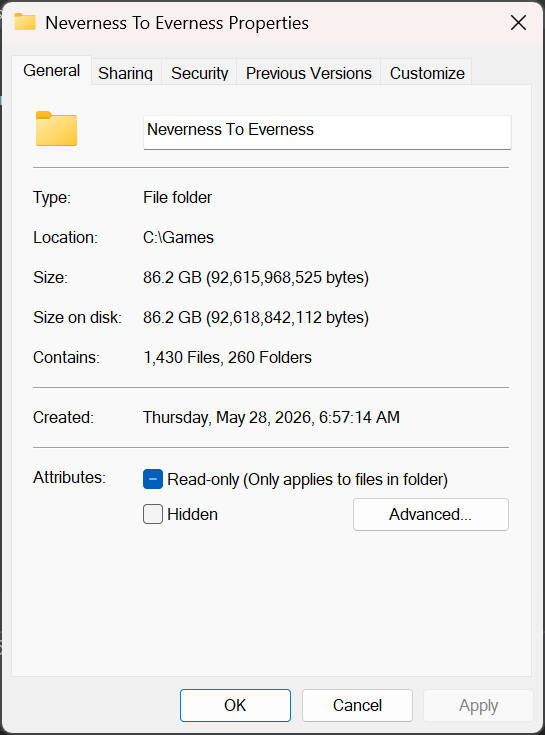Screen dimensions: 545x735
Task: Click the '1,430 Files, 260 Folders' text
Action: [227, 357]
